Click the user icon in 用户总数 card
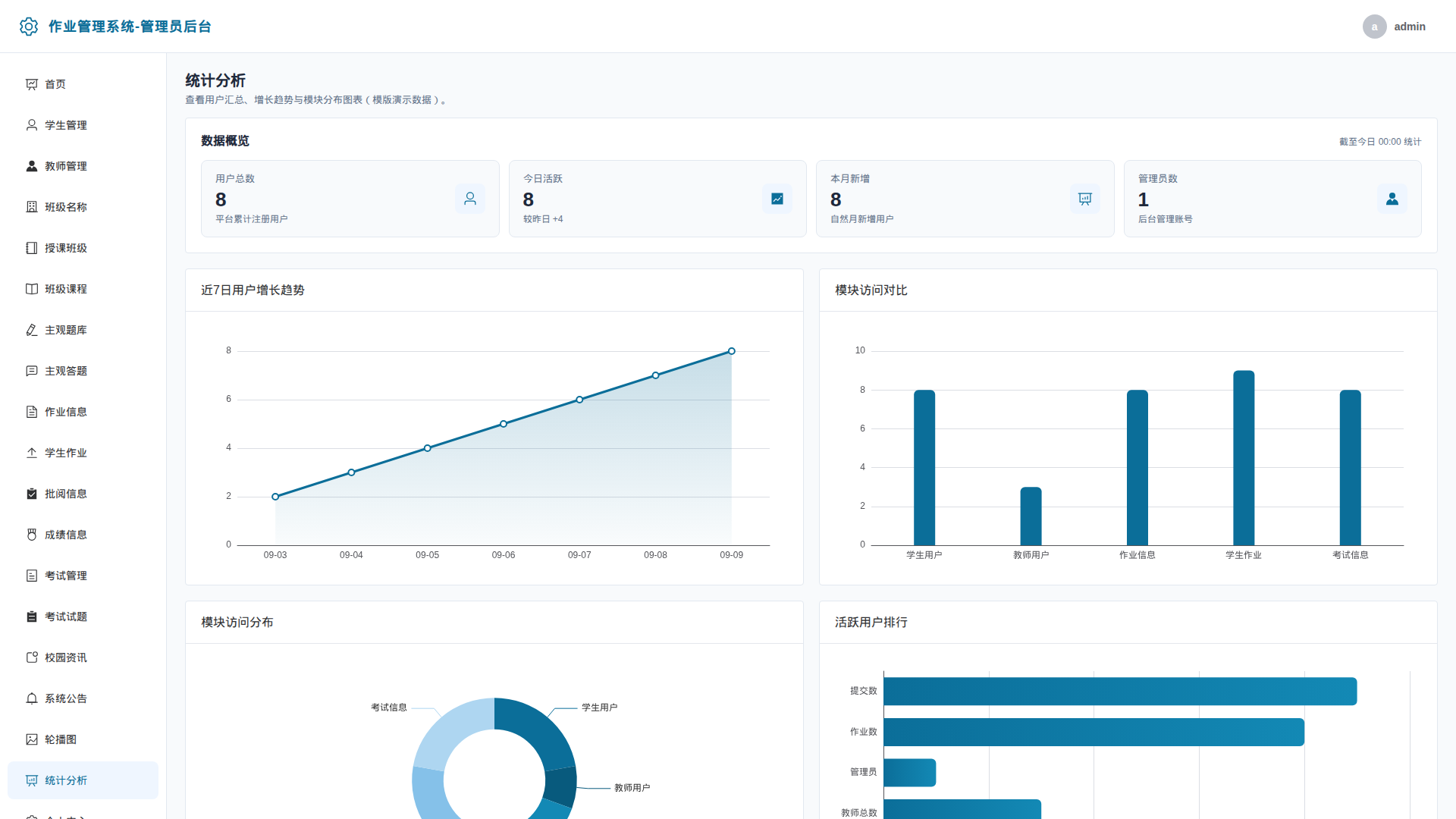This screenshot has height=819, width=1456. click(x=470, y=199)
